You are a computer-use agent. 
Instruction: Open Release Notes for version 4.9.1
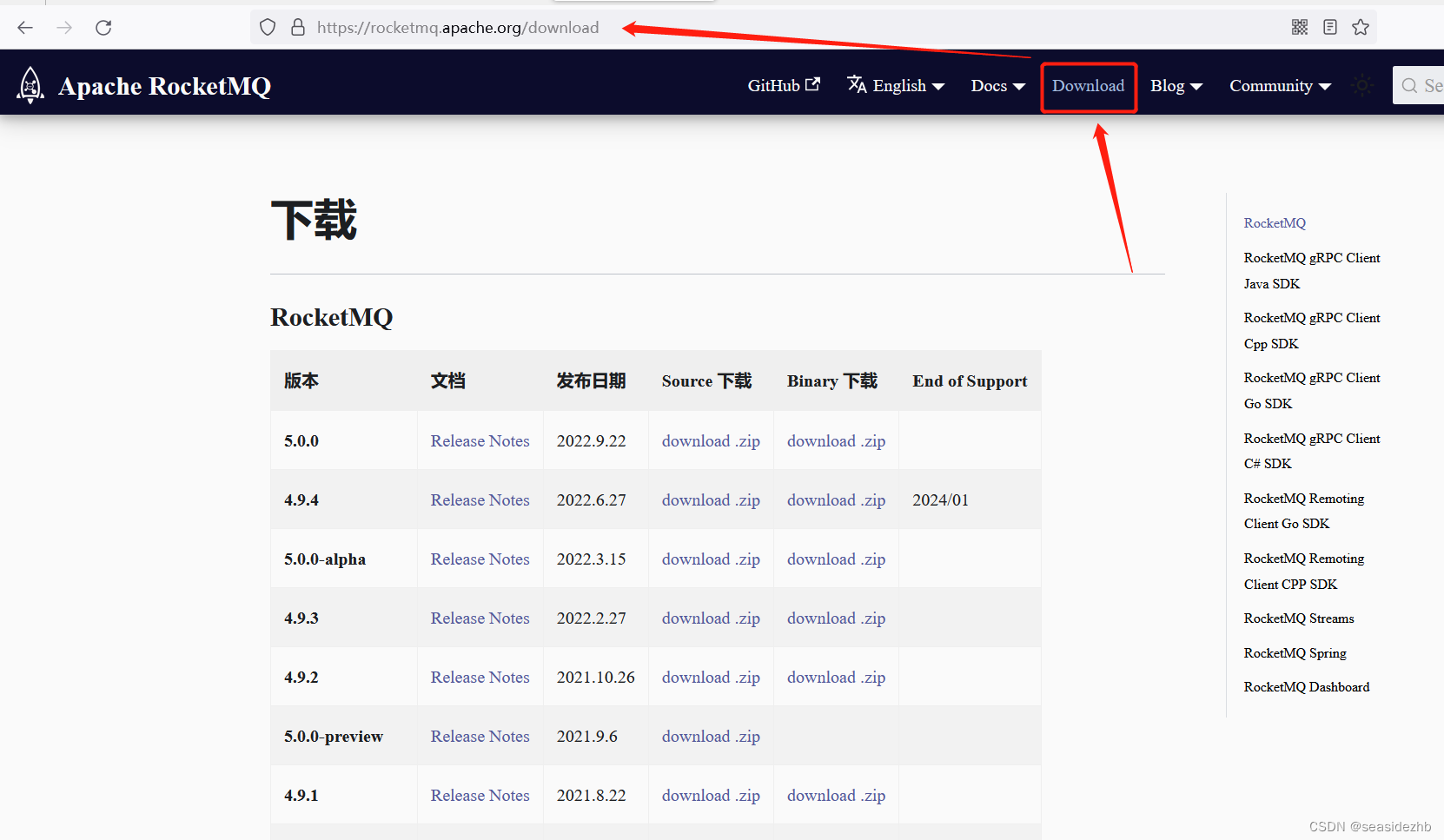click(480, 796)
